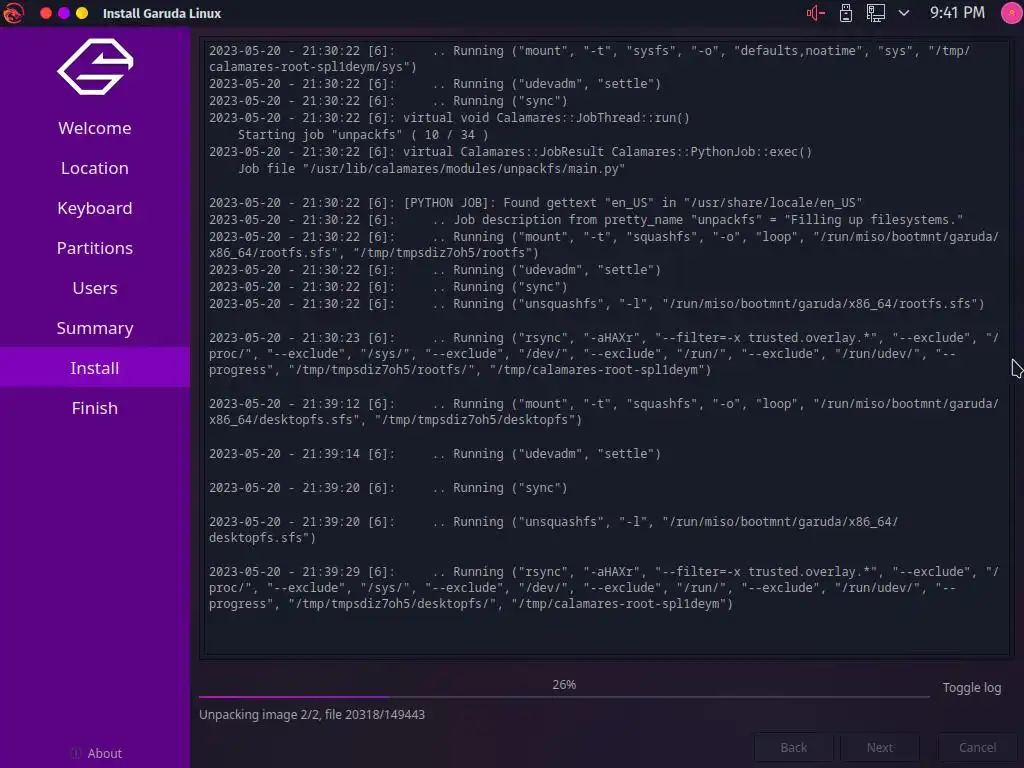Click the 'Starting job "unpackfs" ( 10 / 34 )' log line
The image size is (1024, 768).
click(x=362, y=135)
